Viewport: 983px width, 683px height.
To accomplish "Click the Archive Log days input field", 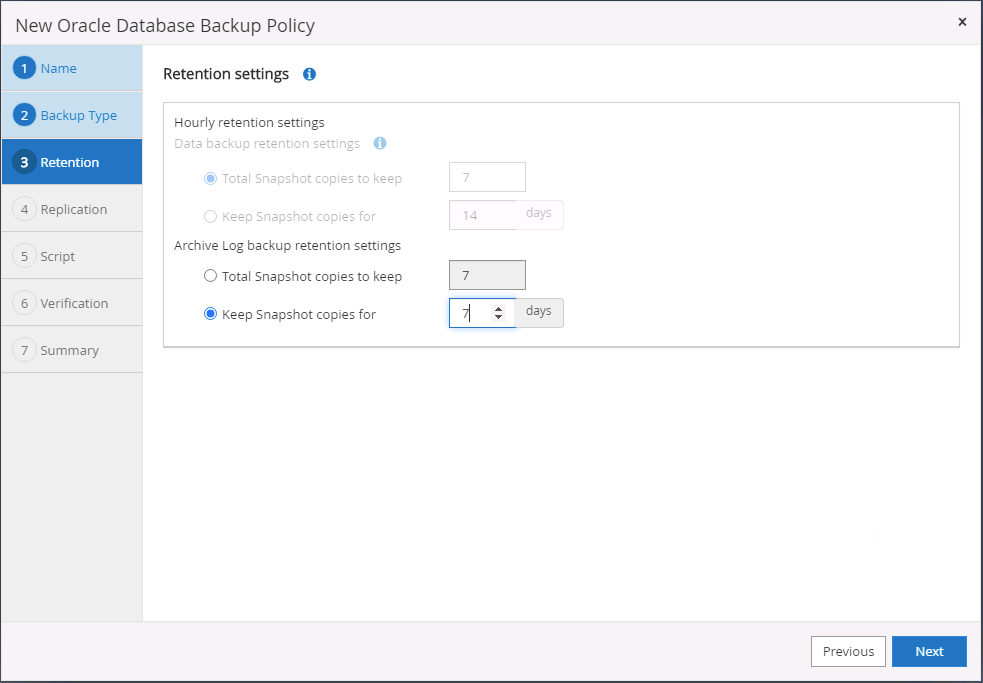I will pyautogui.click(x=470, y=313).
